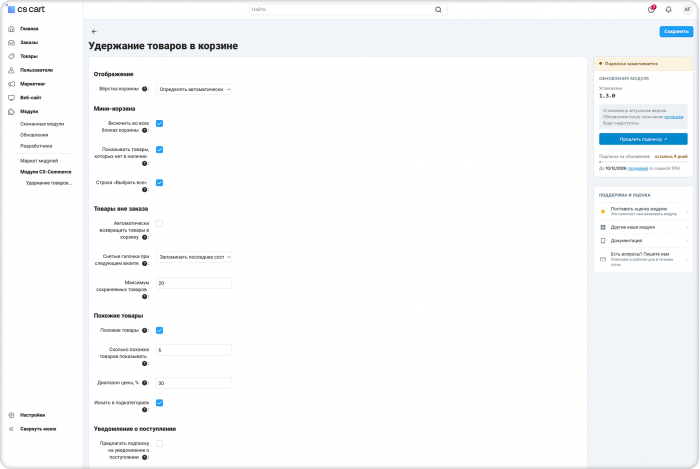Viewport: 700px width, 469px height.
Task: Show help tooltip for Автоматически возвращать товары
Action: tap(145, 237)
